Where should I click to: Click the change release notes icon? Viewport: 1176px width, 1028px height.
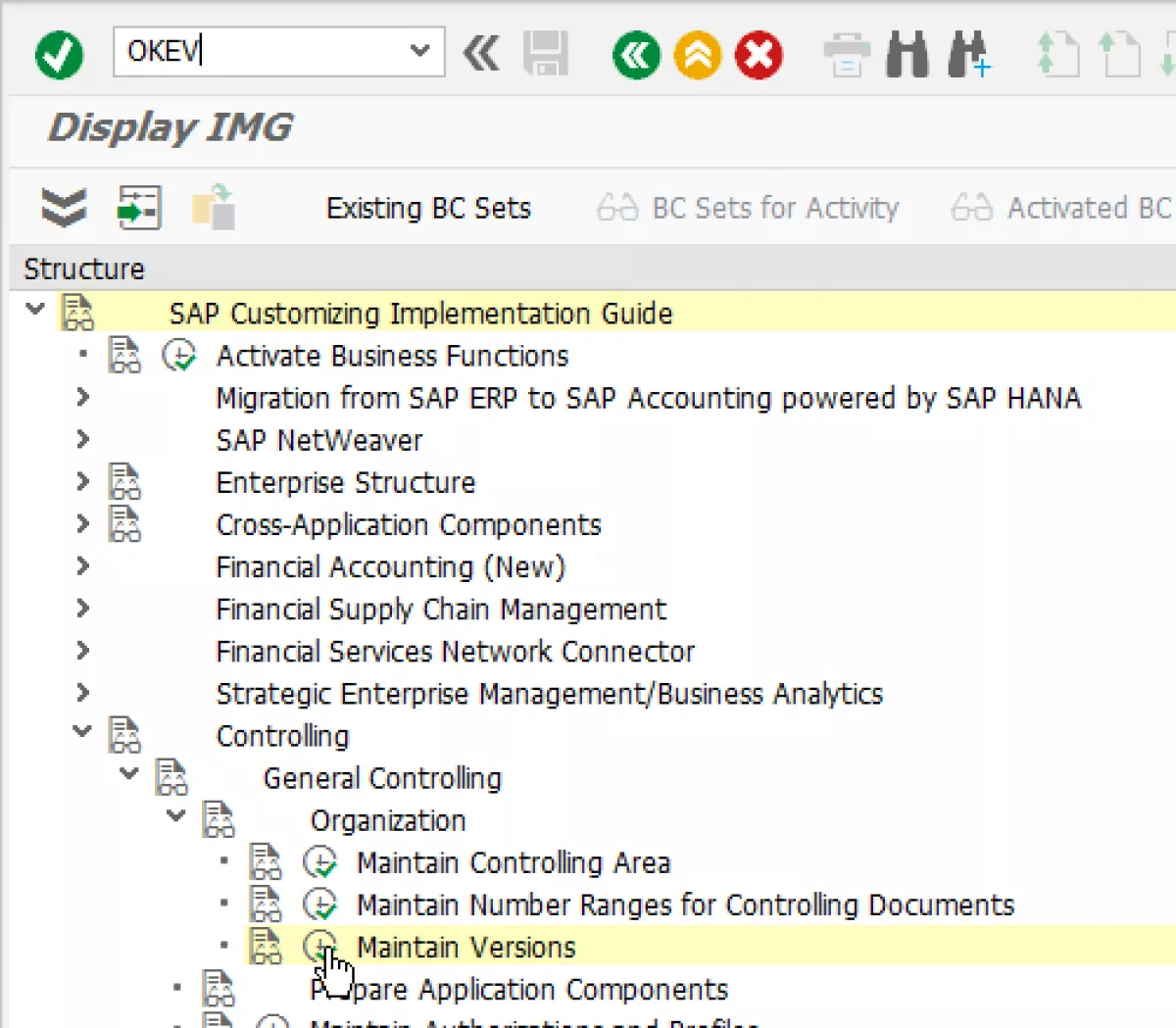click(x=214, y=207)
